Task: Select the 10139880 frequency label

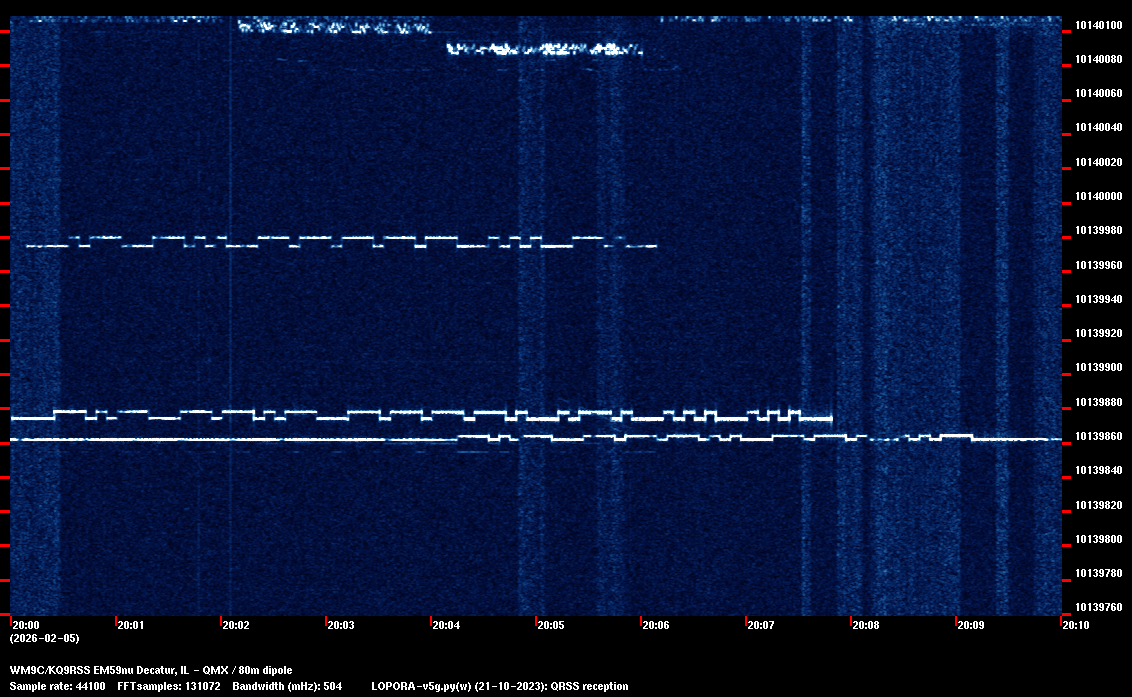Action: tap(1098, 402)
